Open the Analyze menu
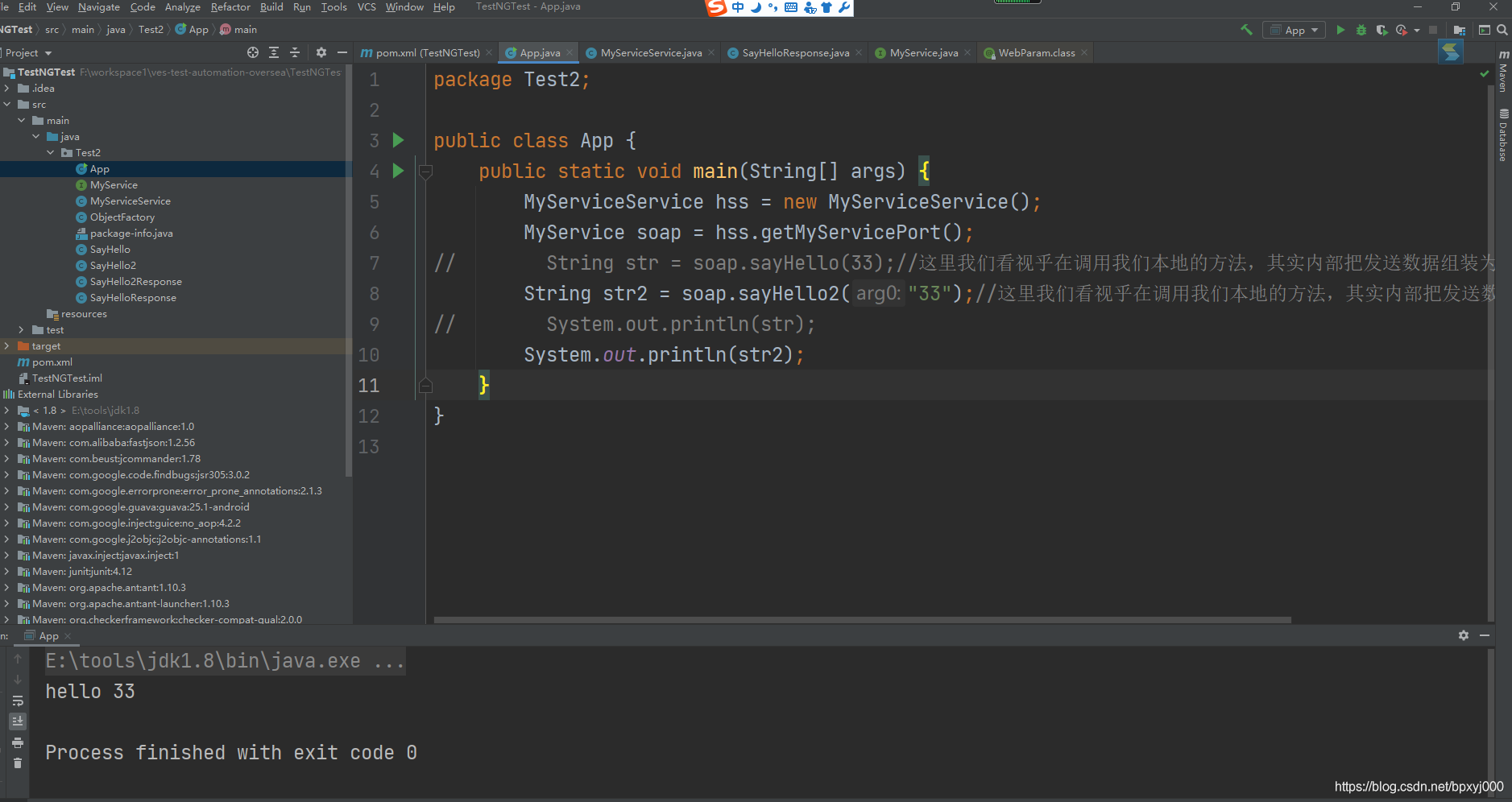This screenshot has height=802, width=1512. (x=183, y=7)
